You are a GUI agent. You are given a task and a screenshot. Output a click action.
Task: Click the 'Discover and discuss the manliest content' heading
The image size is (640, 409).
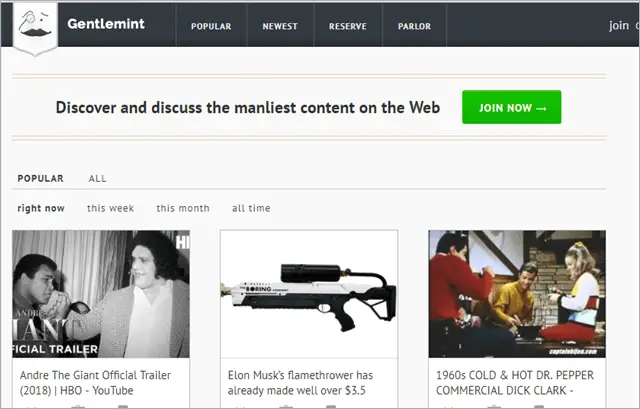248,108
